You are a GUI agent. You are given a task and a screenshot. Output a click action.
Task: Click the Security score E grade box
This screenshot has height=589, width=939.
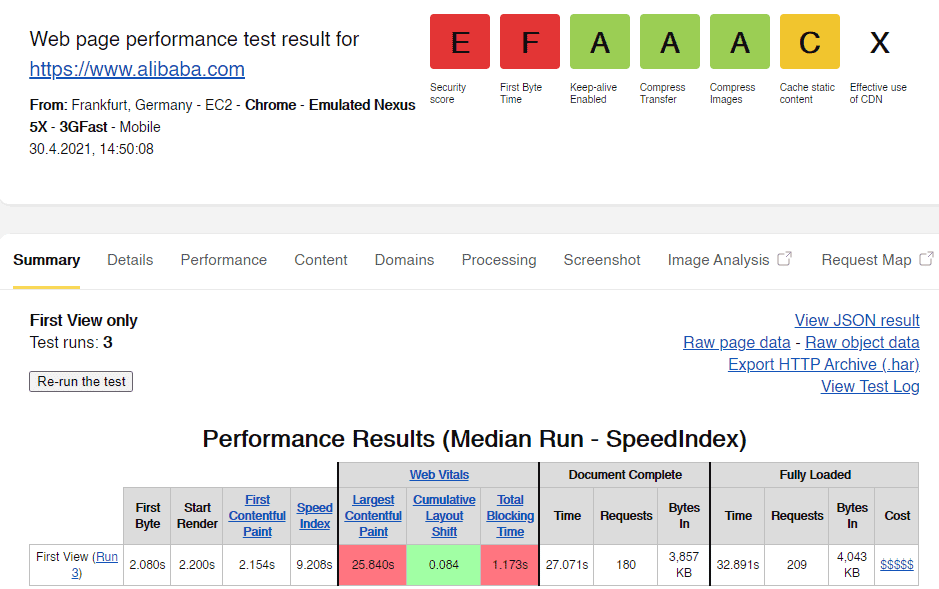[460, 42]
